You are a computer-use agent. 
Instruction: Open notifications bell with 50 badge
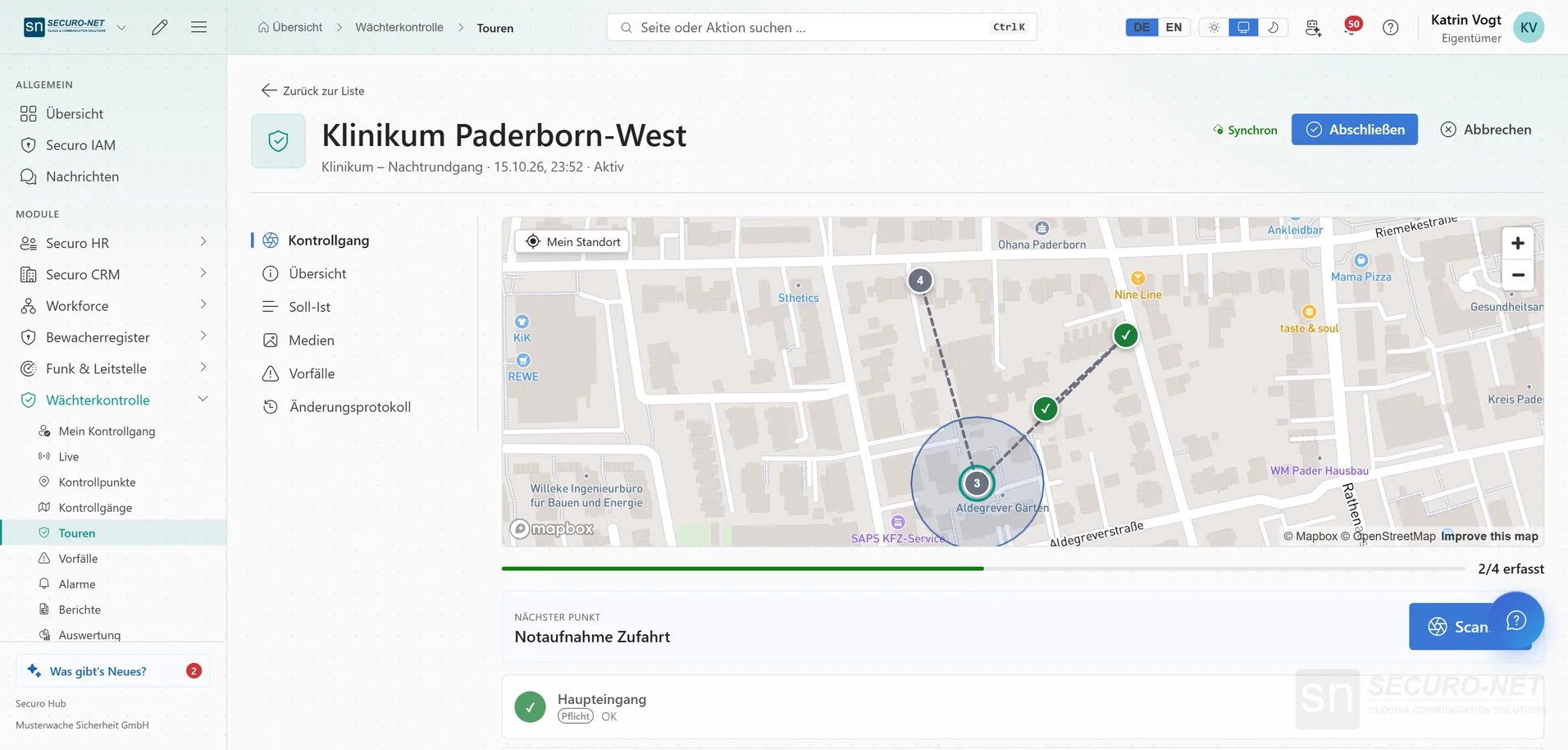tap(1351, 27)
